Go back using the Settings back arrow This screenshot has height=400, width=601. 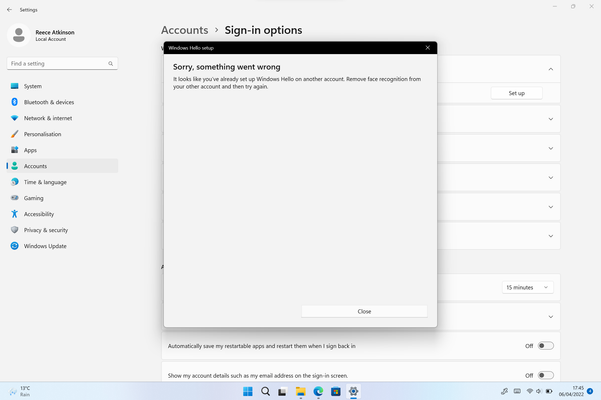10,10
